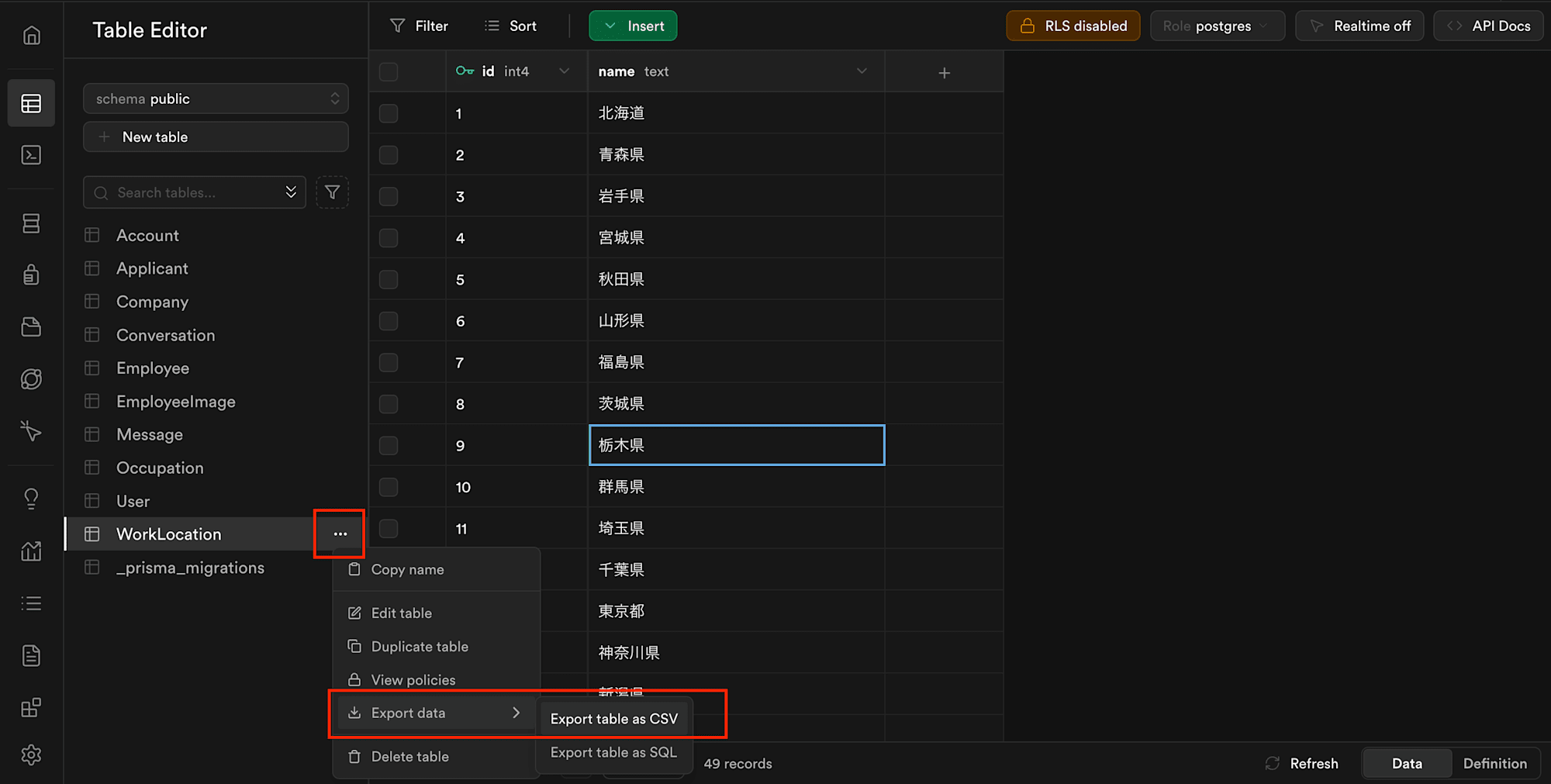Open the API Docs document sidebar icon
The image size is (1551, 784).
coord(31,656)
